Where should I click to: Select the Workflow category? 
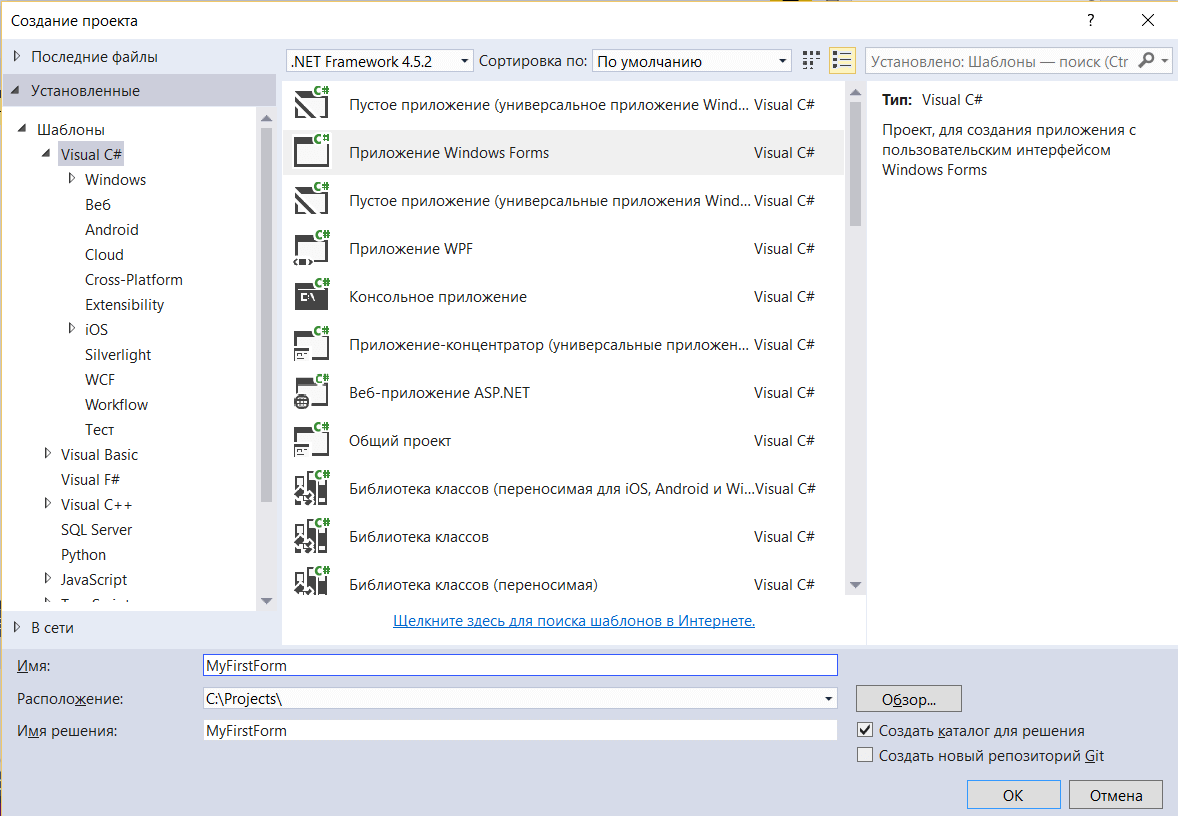[116, 404]
